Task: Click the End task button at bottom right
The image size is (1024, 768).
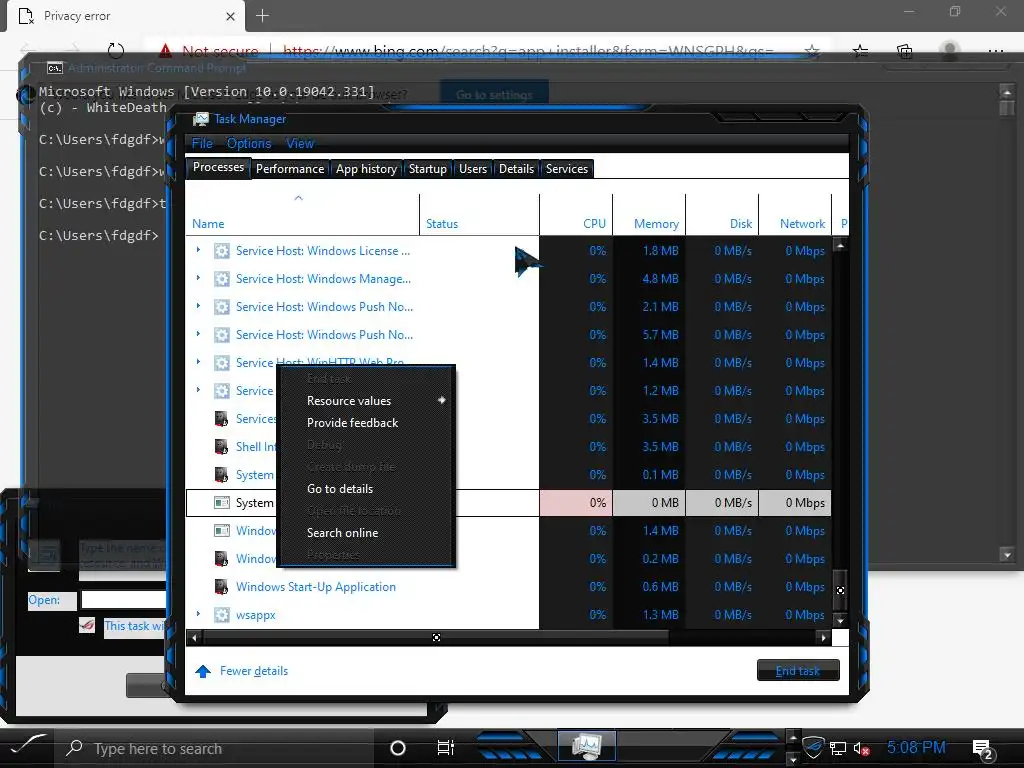Action: (798, 671)
